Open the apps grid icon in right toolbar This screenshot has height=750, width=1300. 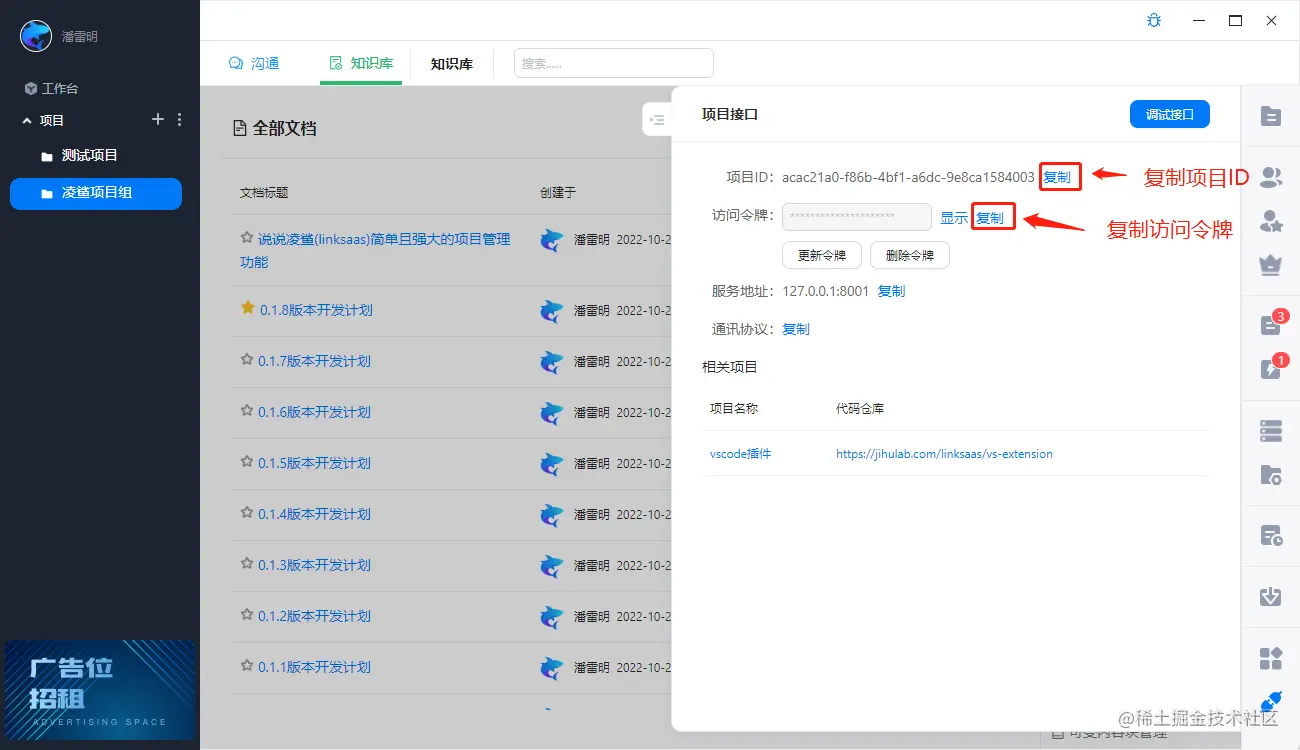(x=1271, y=658)
